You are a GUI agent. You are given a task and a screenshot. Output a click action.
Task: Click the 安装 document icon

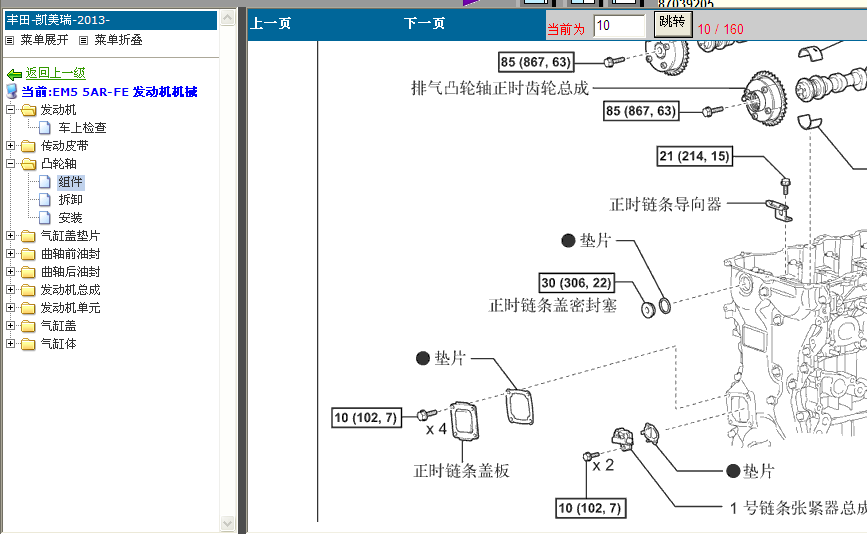point(45,218)
